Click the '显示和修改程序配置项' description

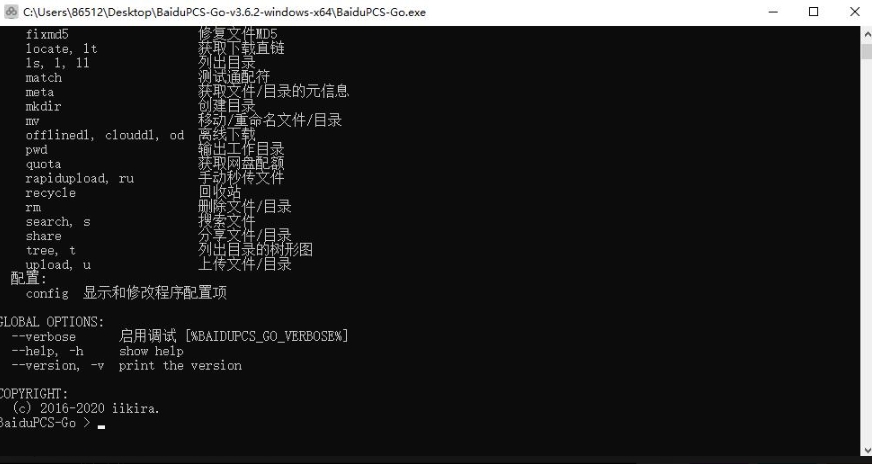[155, 293]
